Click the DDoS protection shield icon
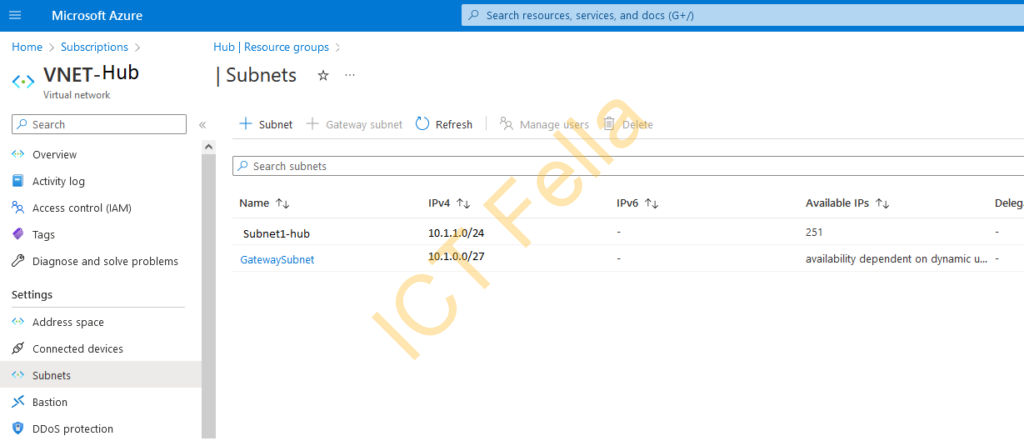The height and width of the screenshot is (441, 1024). click(18, 429)
